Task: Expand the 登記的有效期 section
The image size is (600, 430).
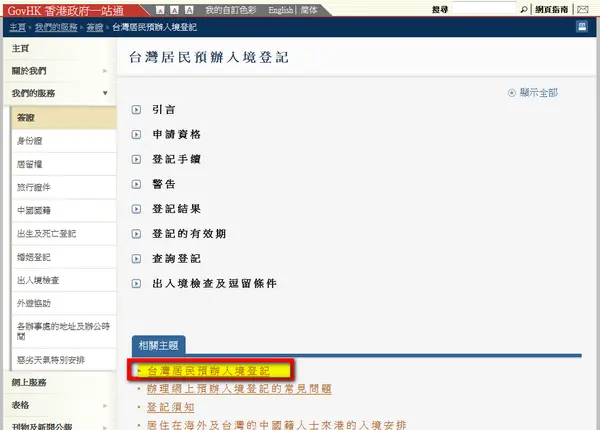Action: point(188,234)
